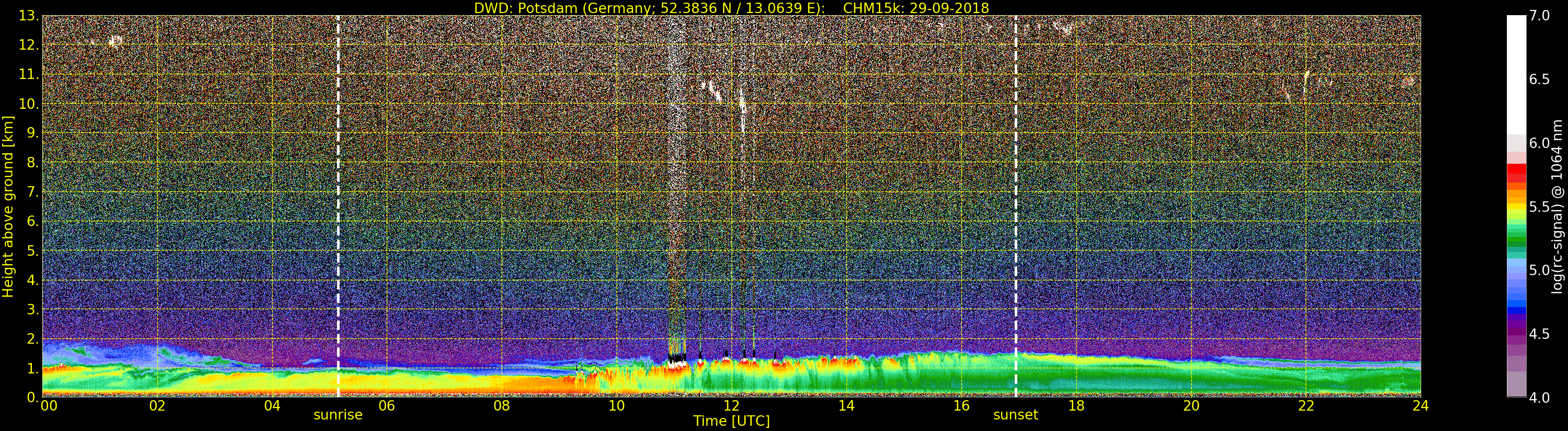
Task: Click height-axis tick label '12.' on the left
Action: point(29,45)
